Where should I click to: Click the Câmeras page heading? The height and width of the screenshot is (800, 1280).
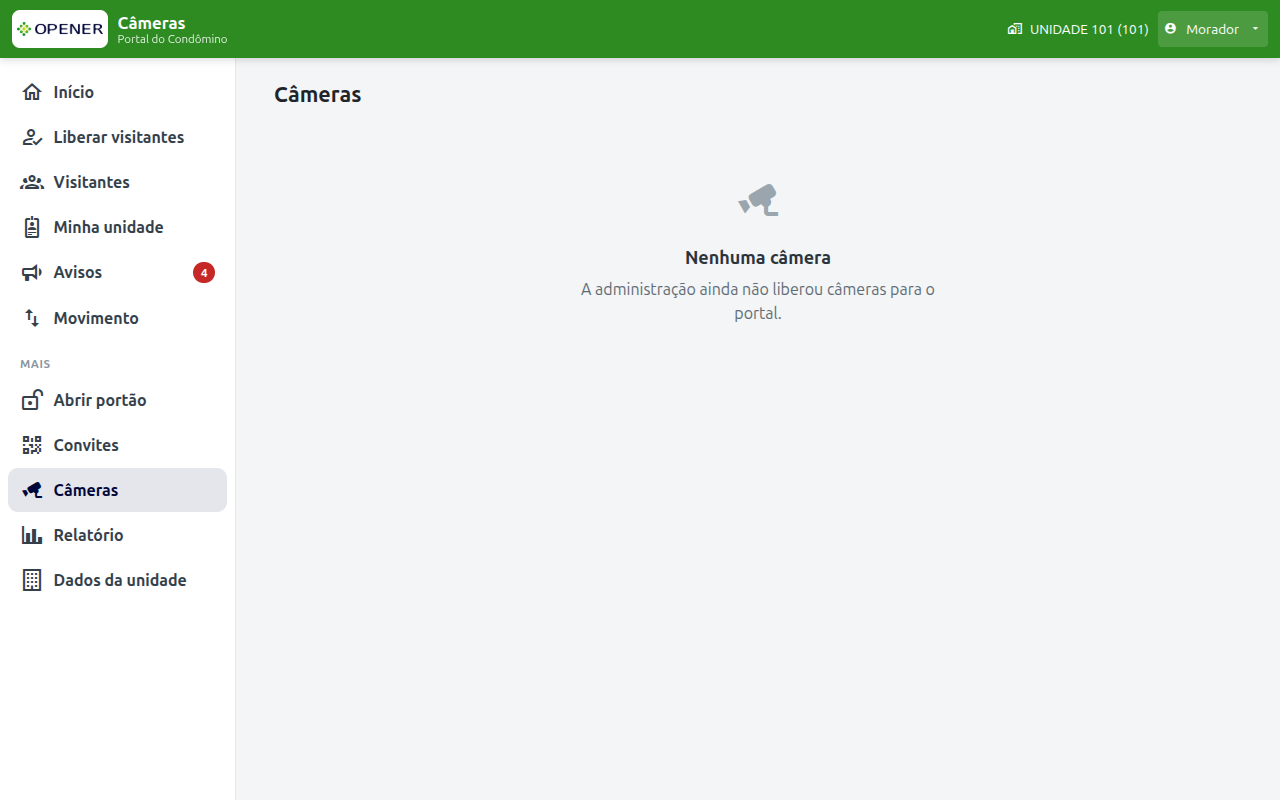(318, 94)
